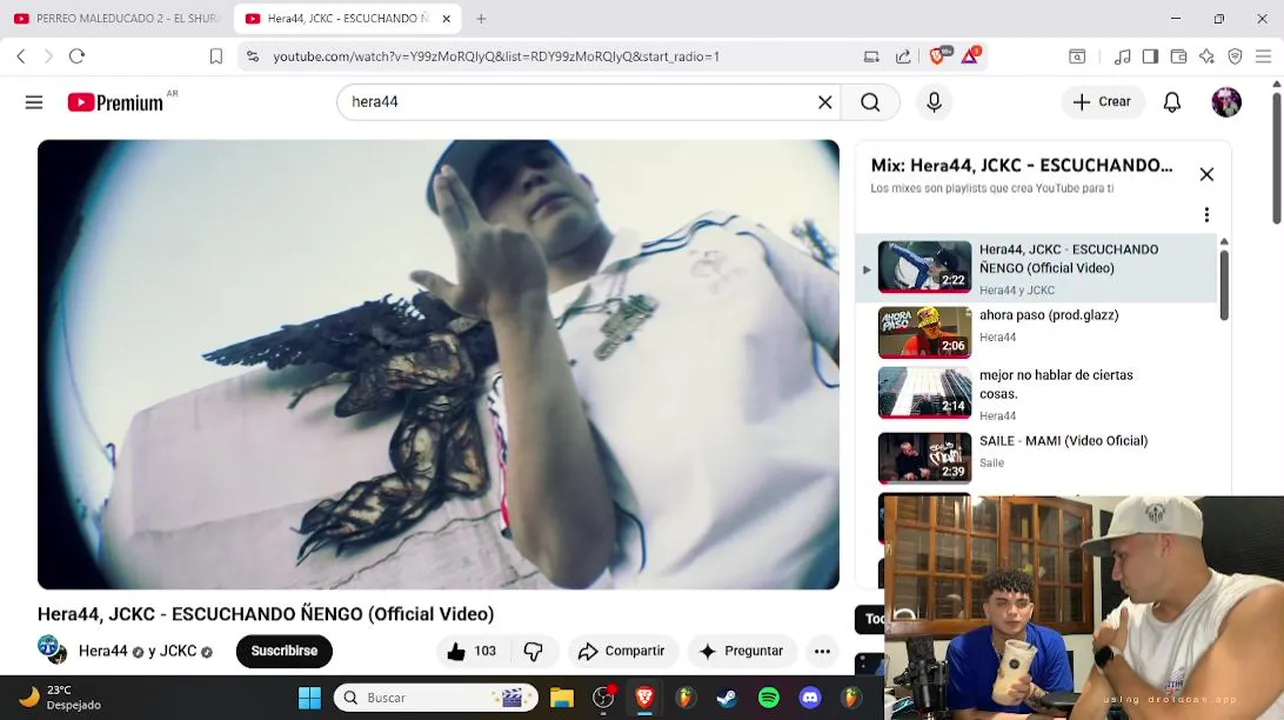Open more actions menu below video
The width and height of the screenshot is (1284, 720).
pyautogui.click(x=822, y=651)
